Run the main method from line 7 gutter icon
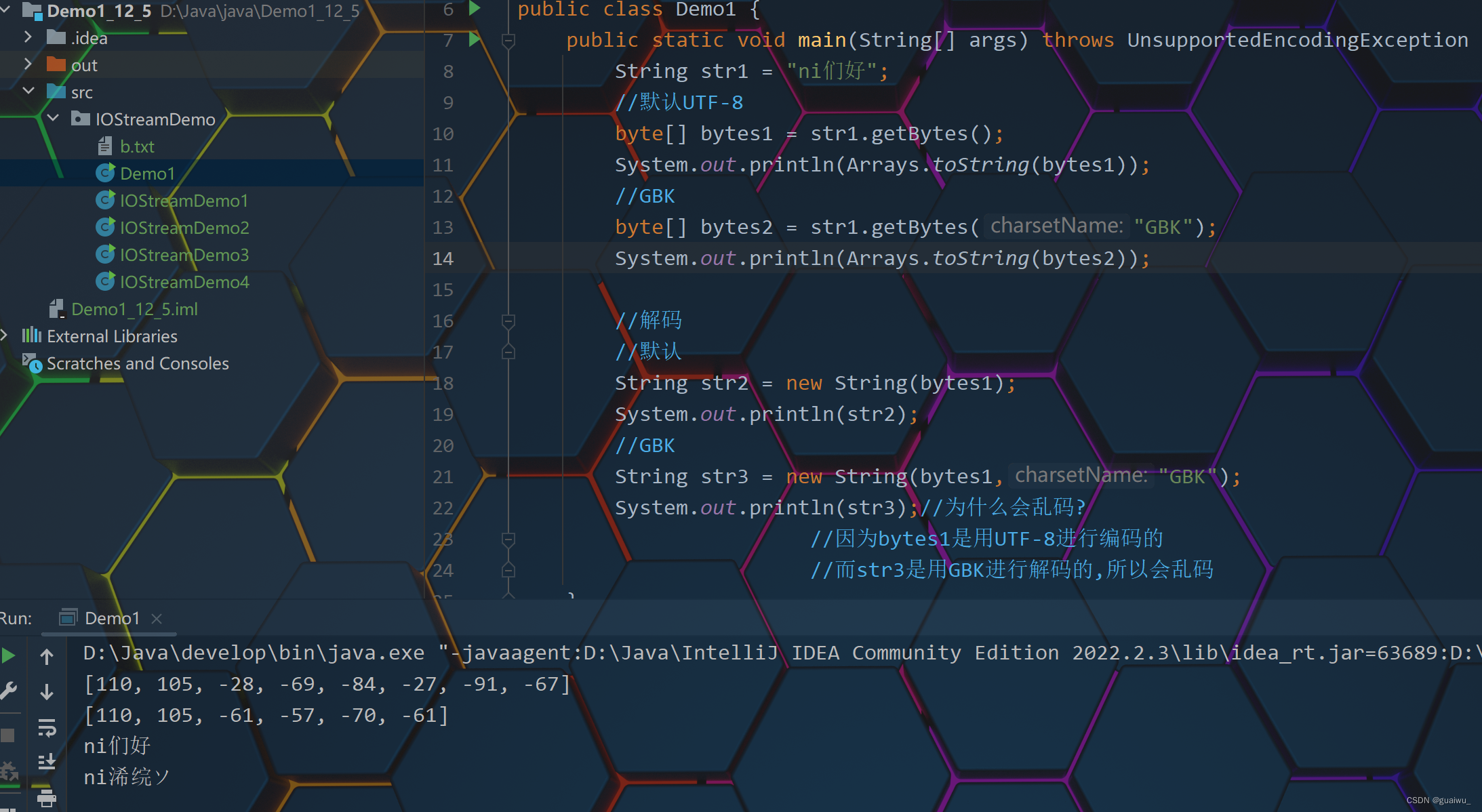 (x=475, y=40)
